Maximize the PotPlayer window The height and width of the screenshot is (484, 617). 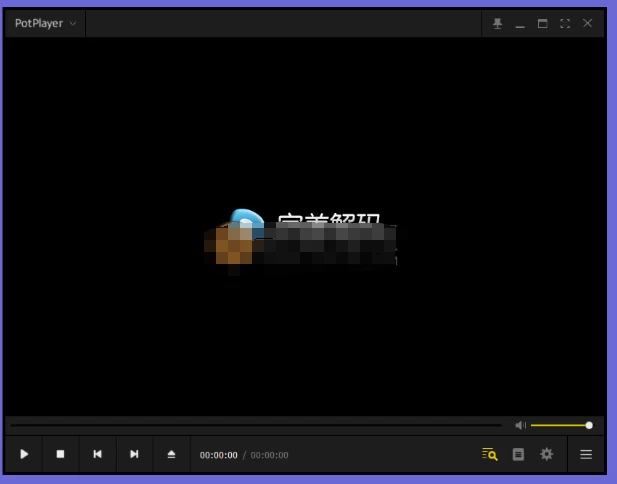(543, 24)
